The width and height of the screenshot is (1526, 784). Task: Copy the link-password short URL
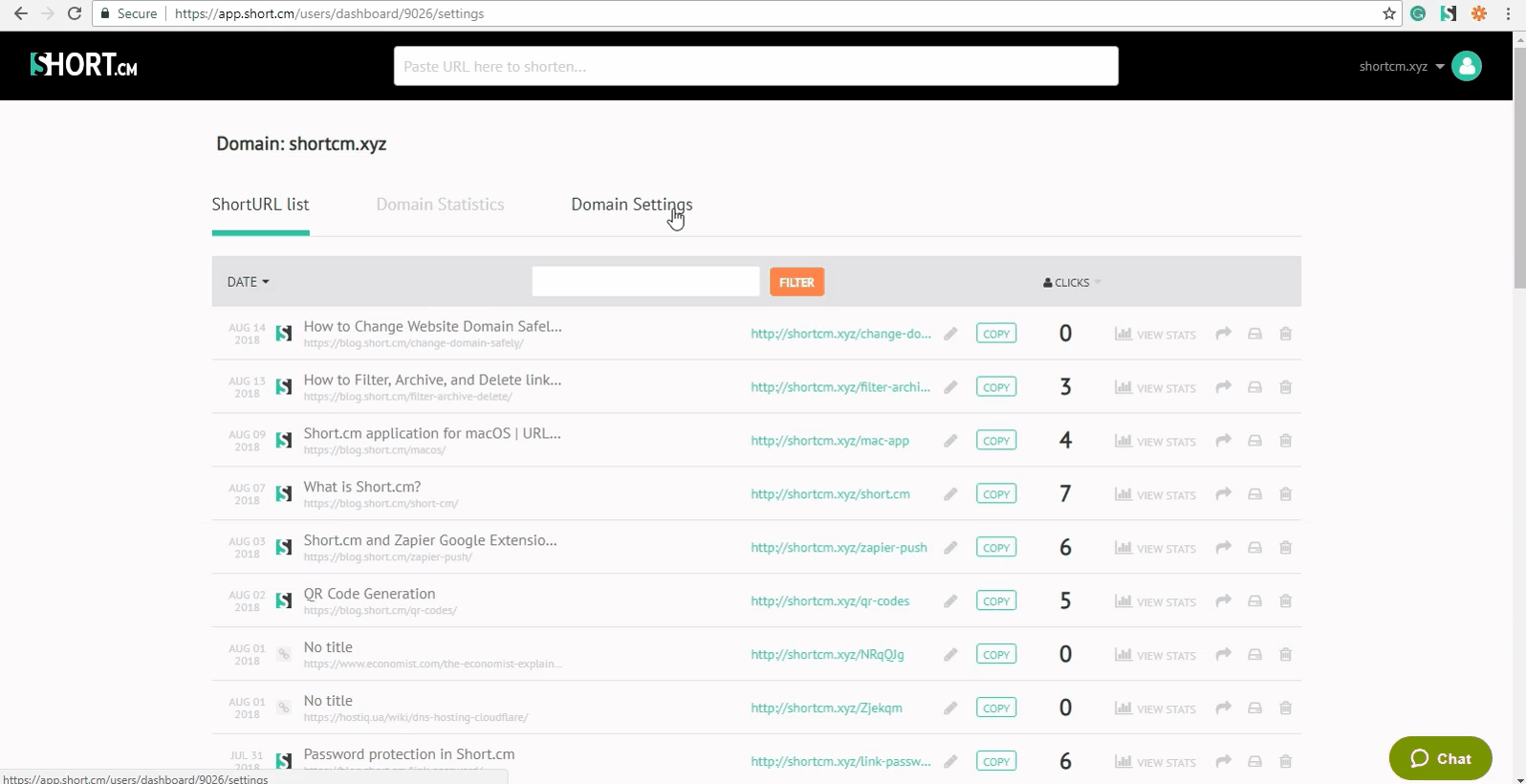point(996,762)
